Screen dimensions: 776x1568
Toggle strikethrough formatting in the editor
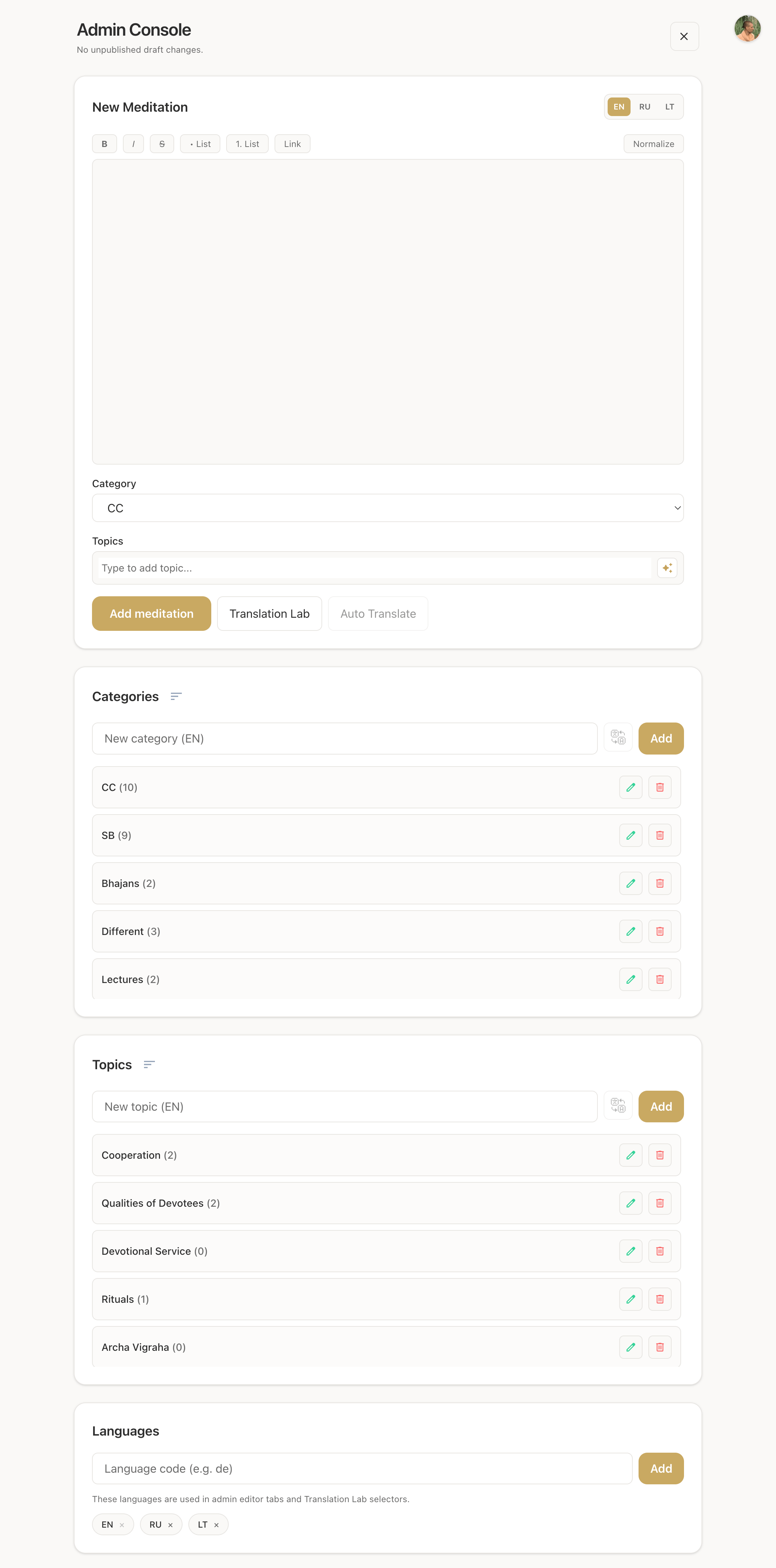coord(162,144)
